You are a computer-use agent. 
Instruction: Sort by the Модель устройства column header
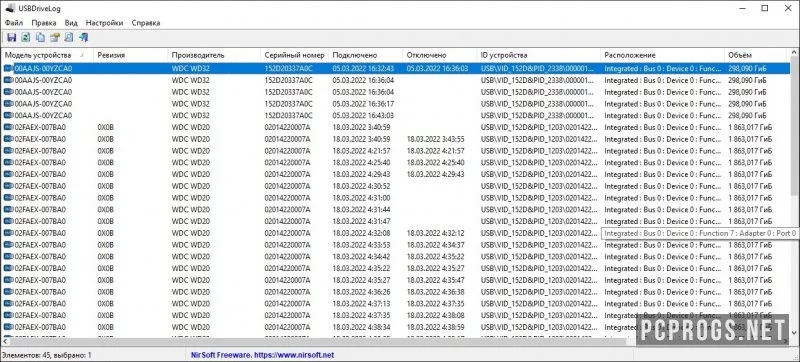[x=47, y=55]
